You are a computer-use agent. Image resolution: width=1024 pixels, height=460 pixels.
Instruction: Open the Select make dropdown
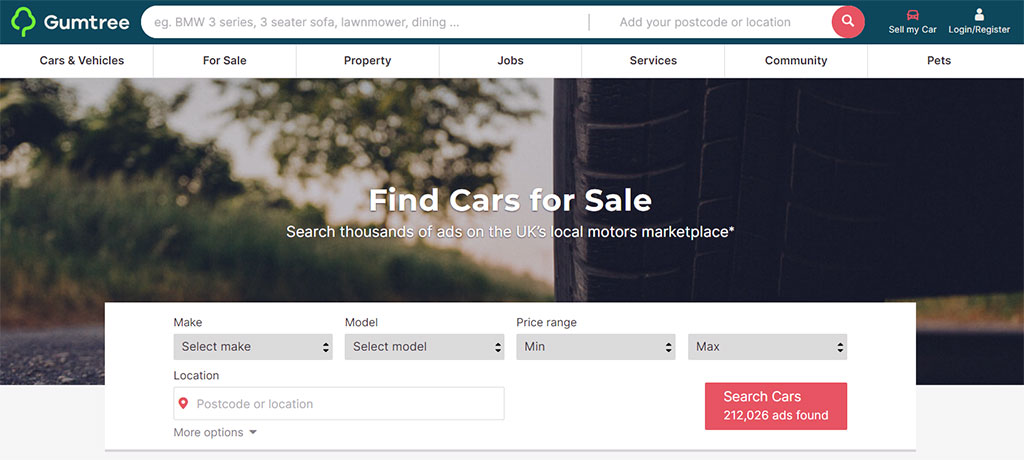point(253,347)
